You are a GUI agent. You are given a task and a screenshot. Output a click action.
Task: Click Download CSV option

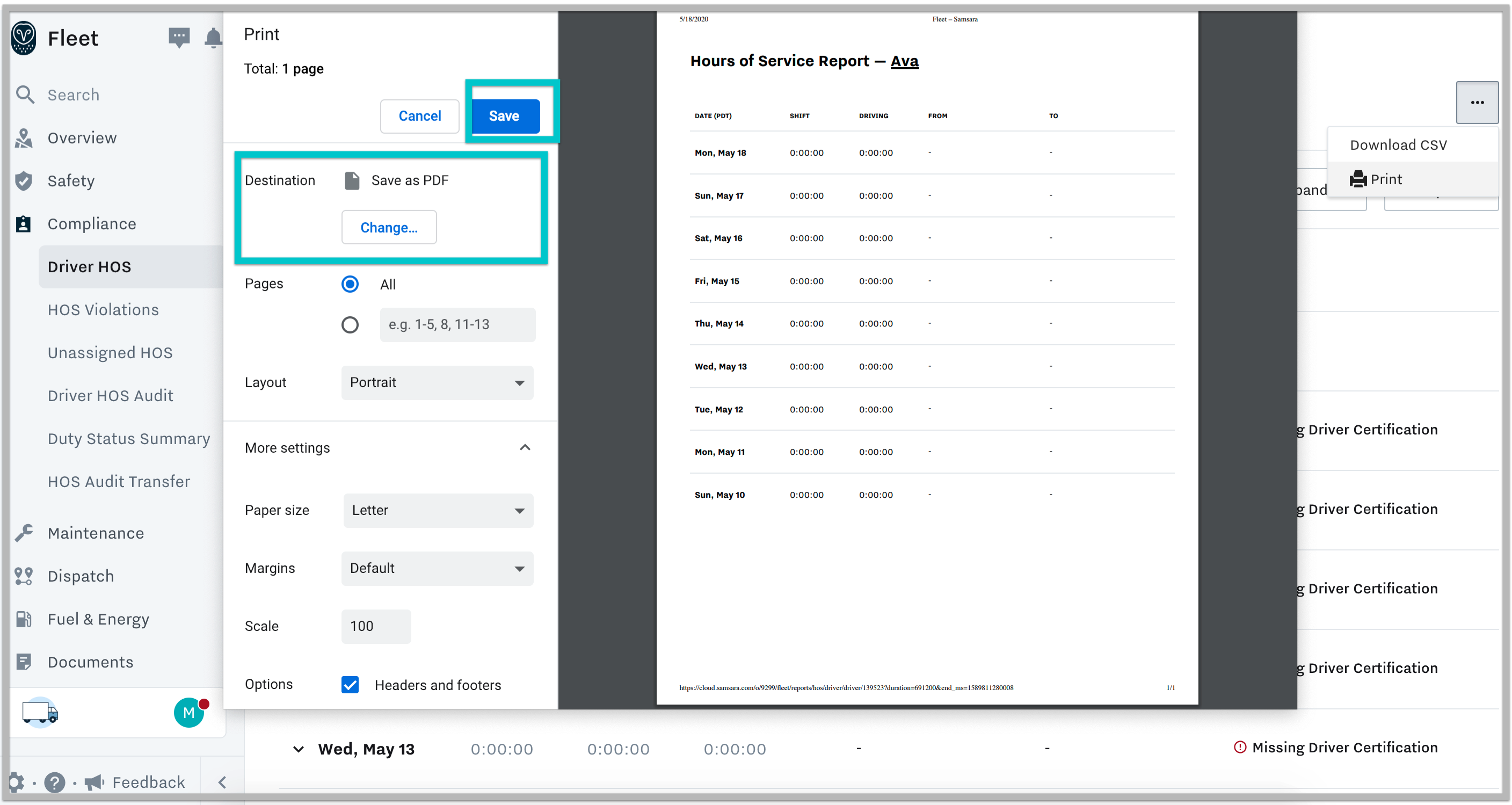1398,144
